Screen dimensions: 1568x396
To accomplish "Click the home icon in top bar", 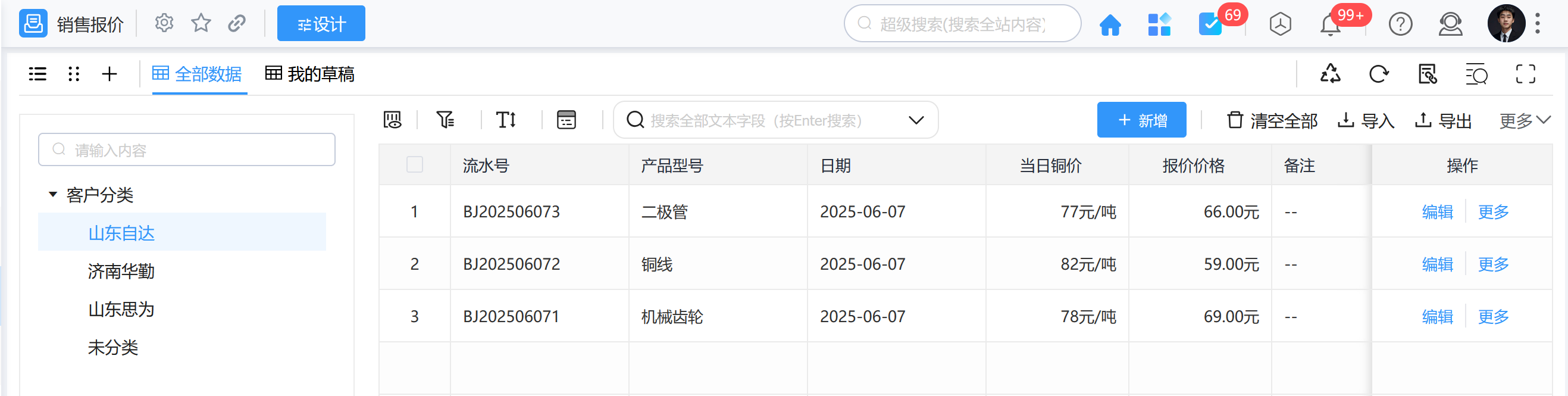I will point(1110,24).
